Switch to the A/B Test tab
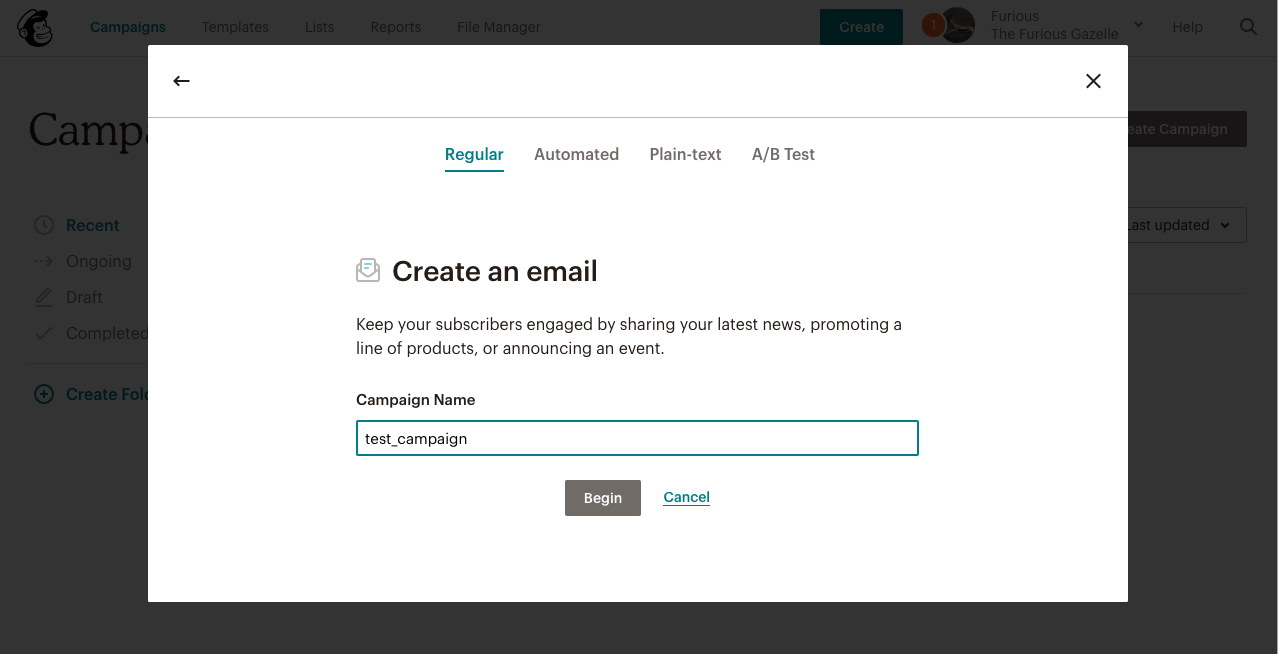Viewport: 1278px width, 654px height. pyautogui.click(x=783, y=154)
